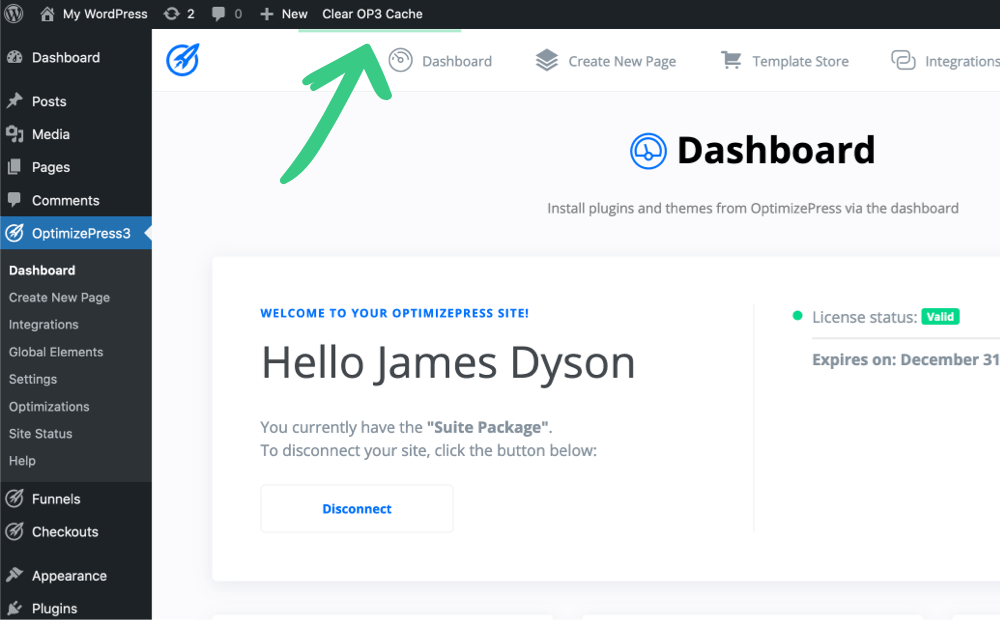
Task: Open Global Elements submenu item
Action: coord(55,352)
